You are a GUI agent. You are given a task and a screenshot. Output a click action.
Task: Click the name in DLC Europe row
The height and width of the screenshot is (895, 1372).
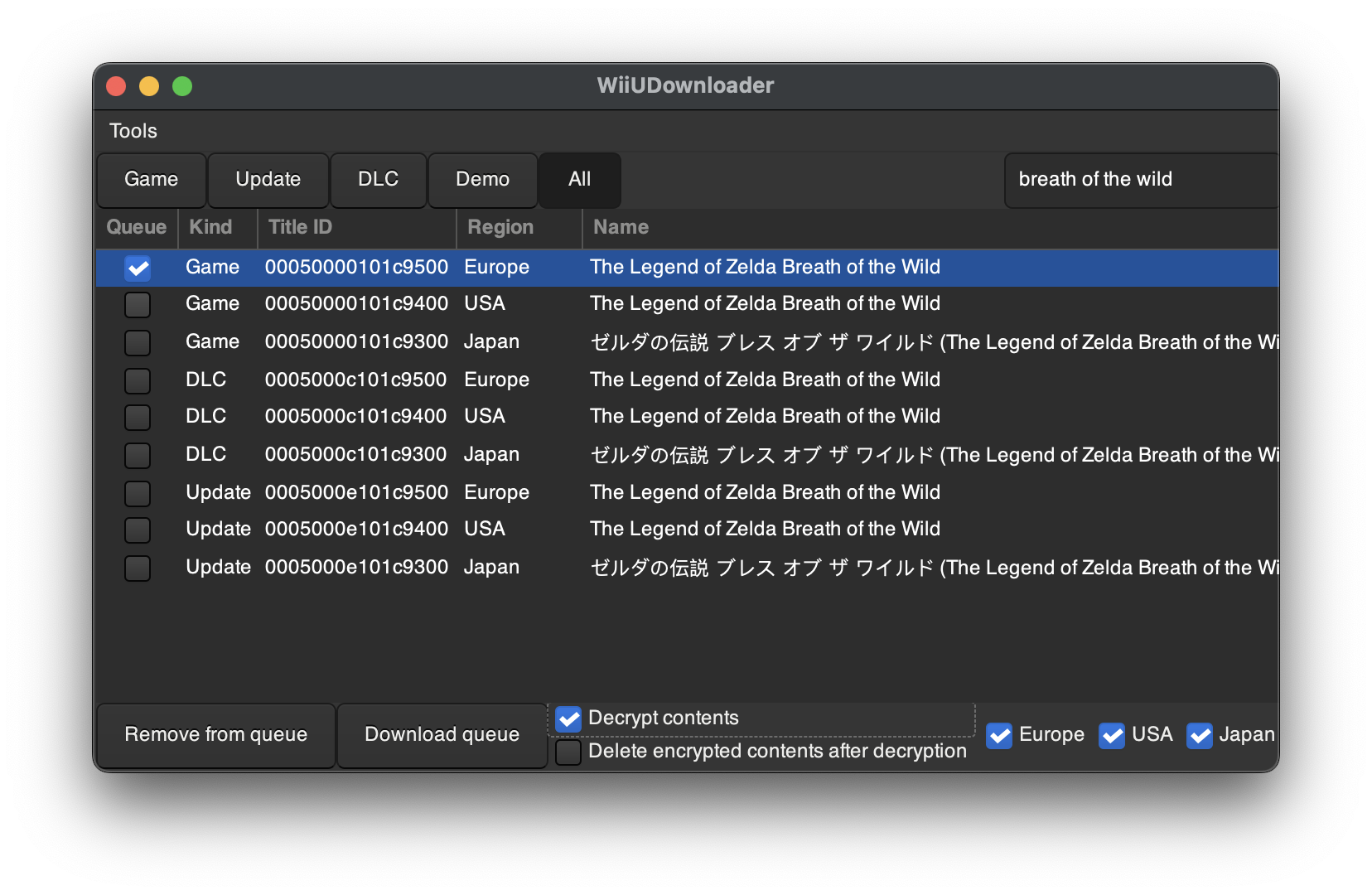765,380
